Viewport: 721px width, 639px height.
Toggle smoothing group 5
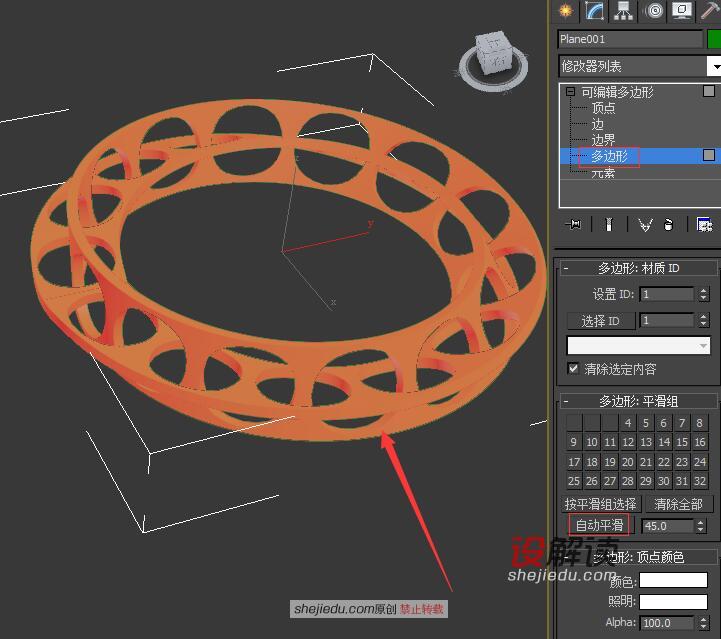coord(646,423)
